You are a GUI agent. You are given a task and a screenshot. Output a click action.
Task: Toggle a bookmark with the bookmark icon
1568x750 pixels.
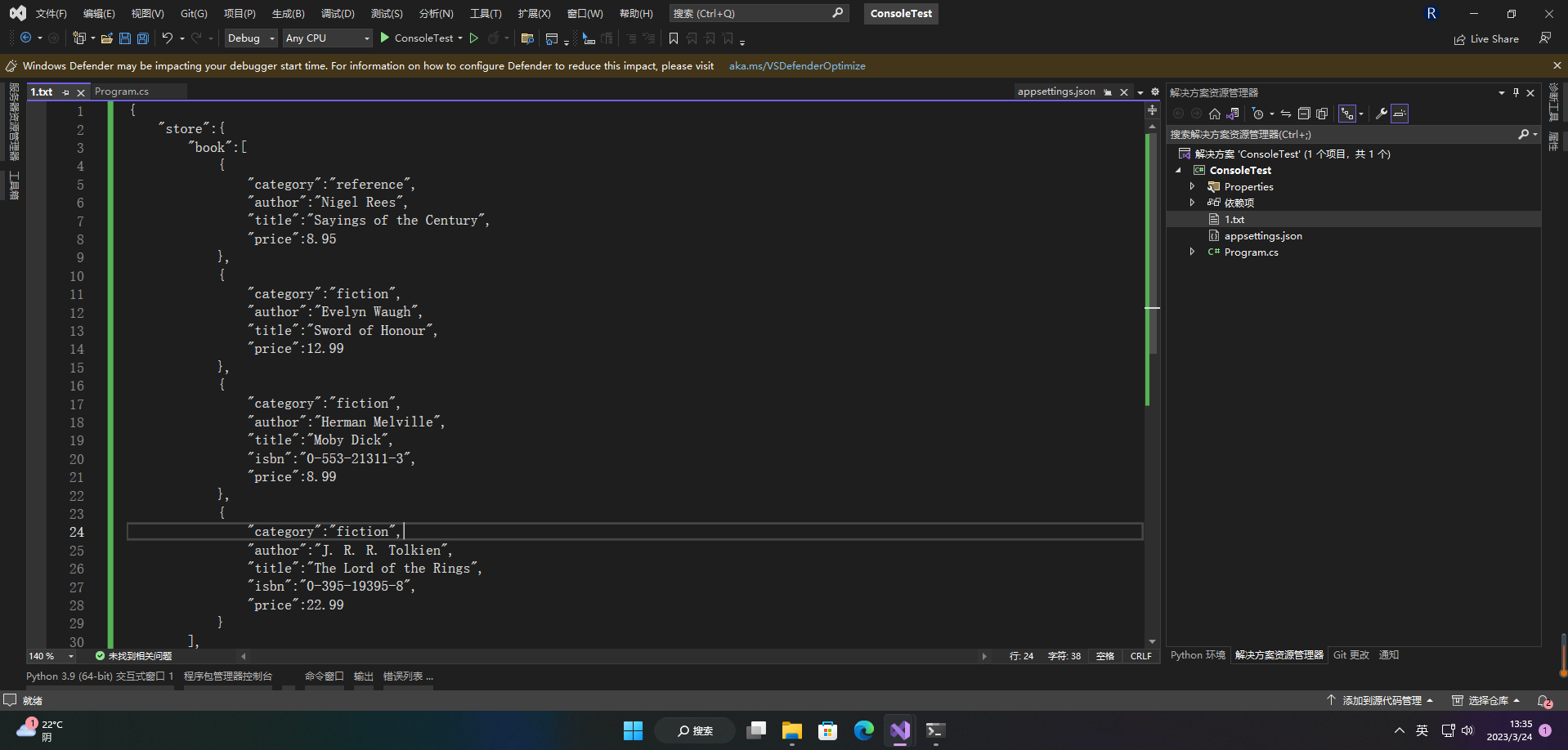pos(674,38)
